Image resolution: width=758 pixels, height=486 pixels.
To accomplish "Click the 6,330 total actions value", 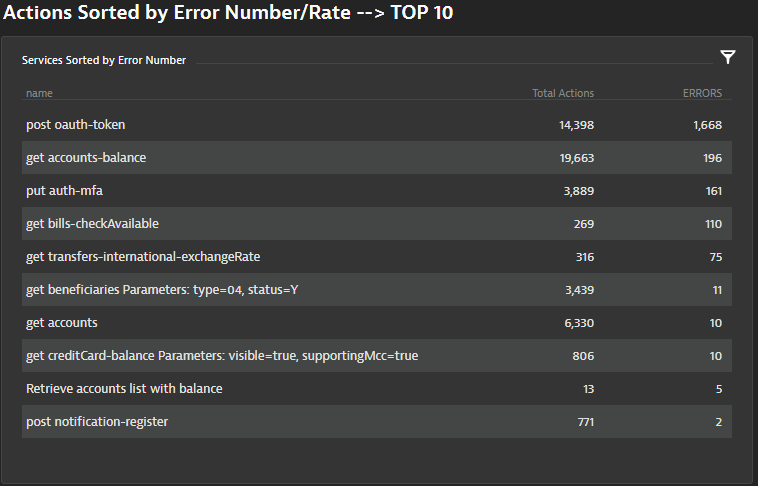I will pyautogui.click(x=579, y=323).
